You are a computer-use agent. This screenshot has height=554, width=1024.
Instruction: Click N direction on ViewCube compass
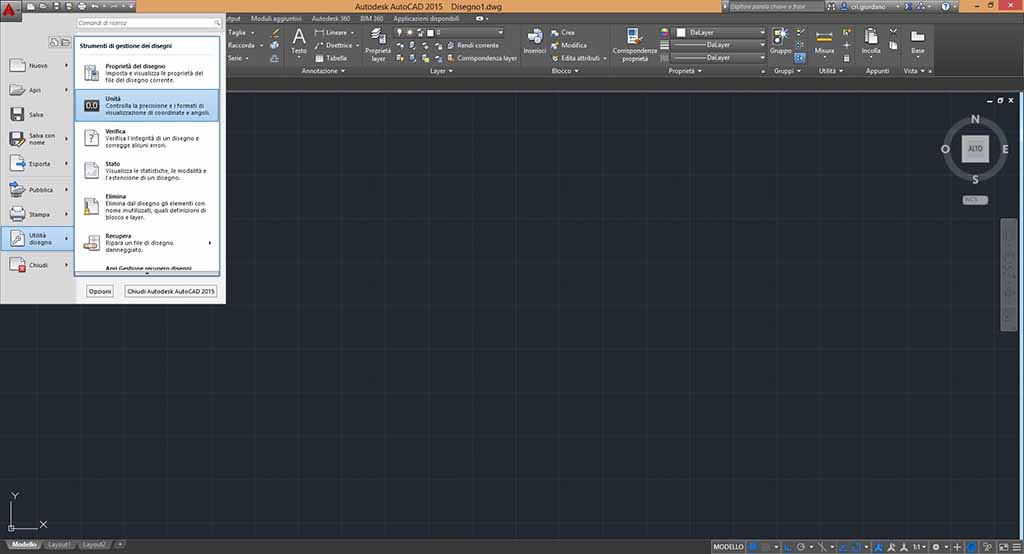[975, 119]
